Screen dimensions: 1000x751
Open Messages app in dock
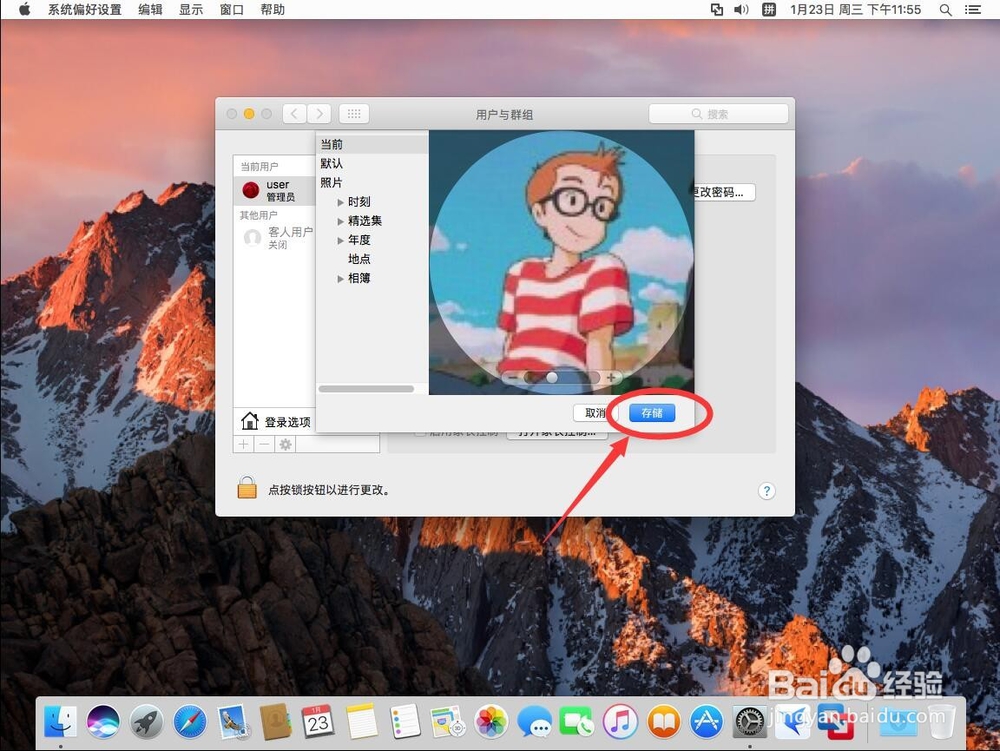[x=534, y=722]
